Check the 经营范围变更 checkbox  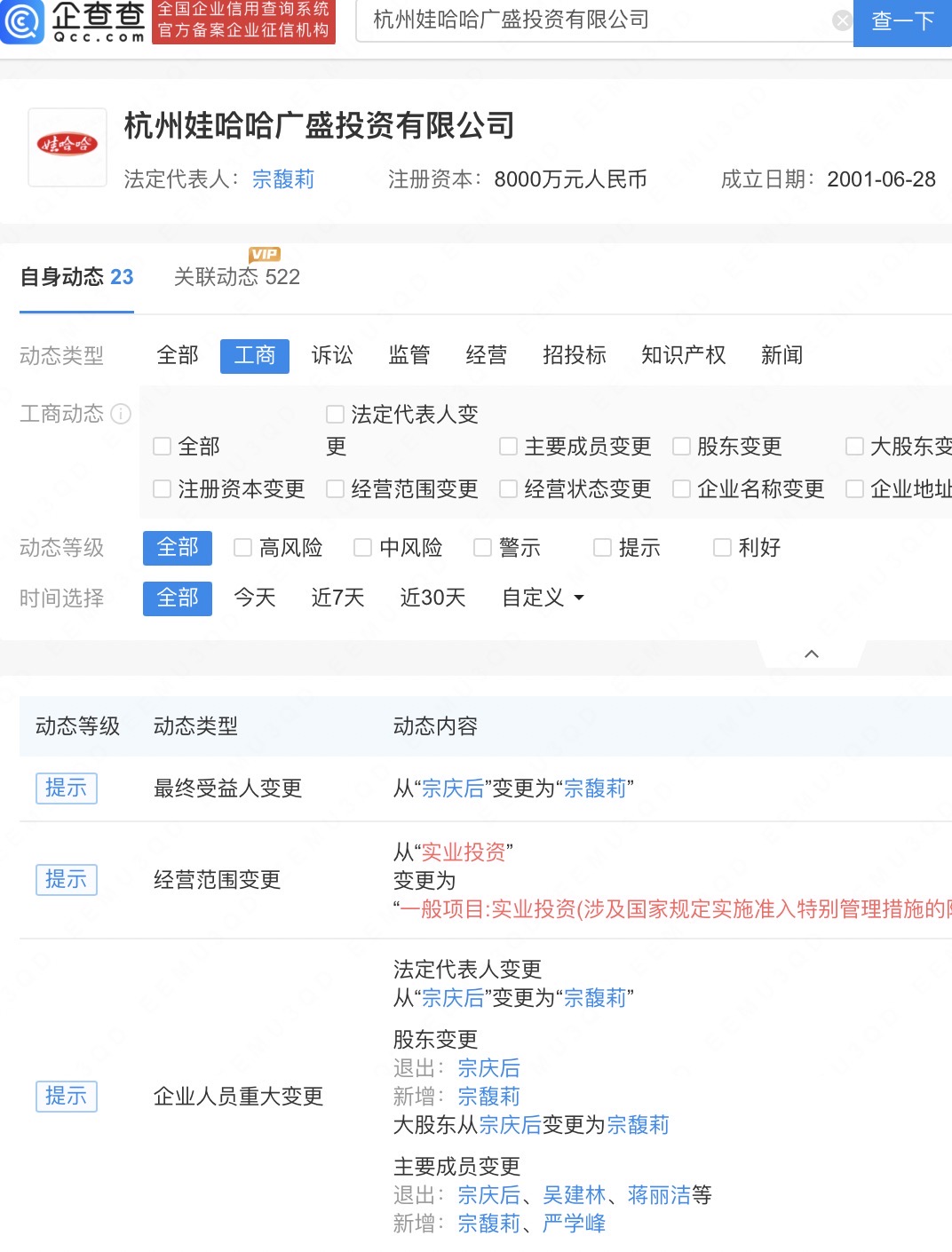click(335, 488)
